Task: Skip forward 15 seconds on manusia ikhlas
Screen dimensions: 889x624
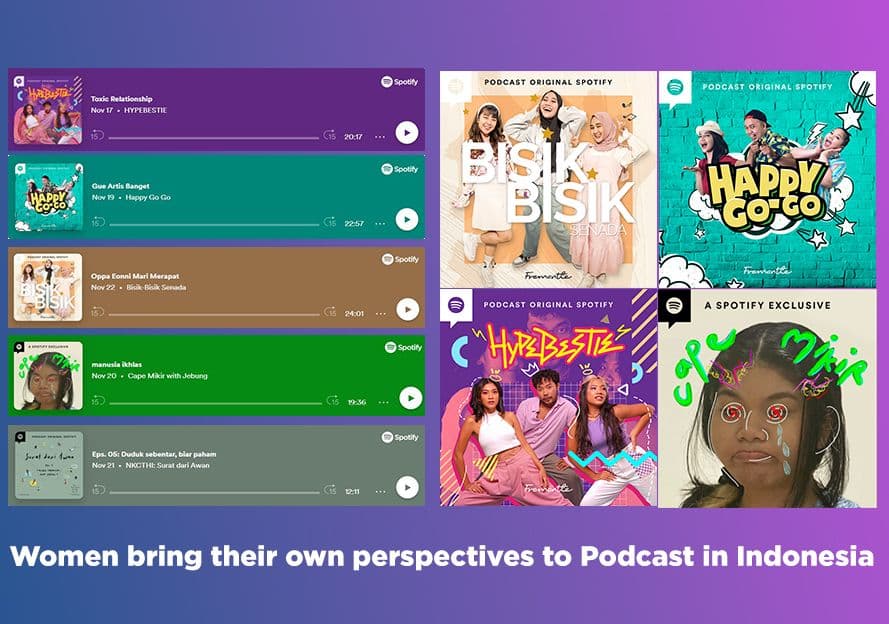Action: [333, 401]
